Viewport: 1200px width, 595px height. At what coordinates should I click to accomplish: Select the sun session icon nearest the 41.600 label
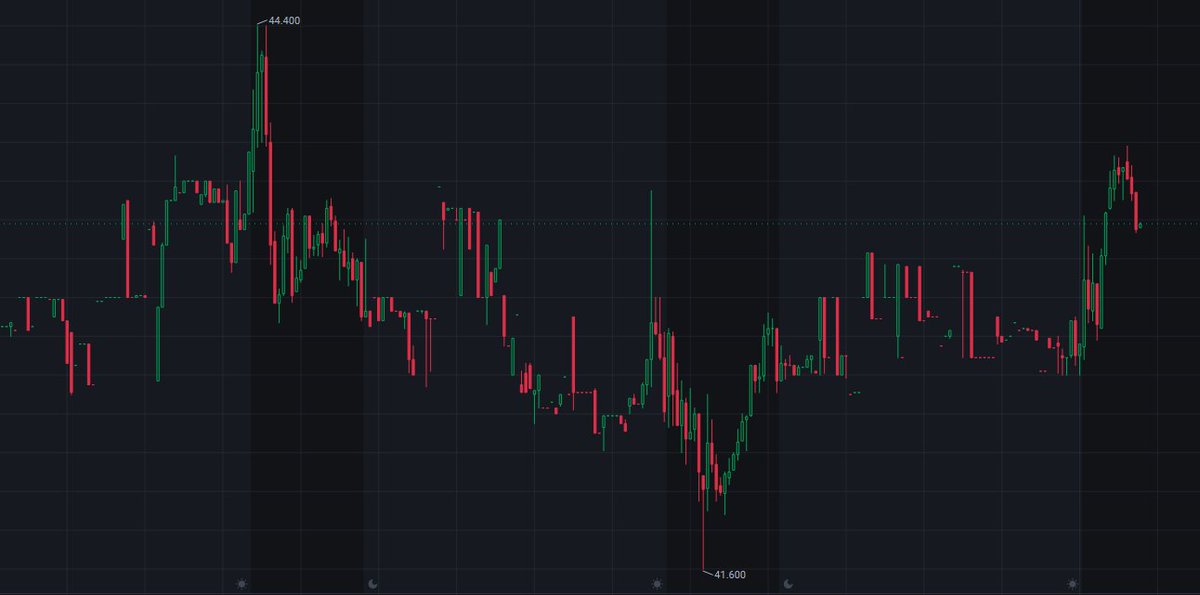[657, 583]
